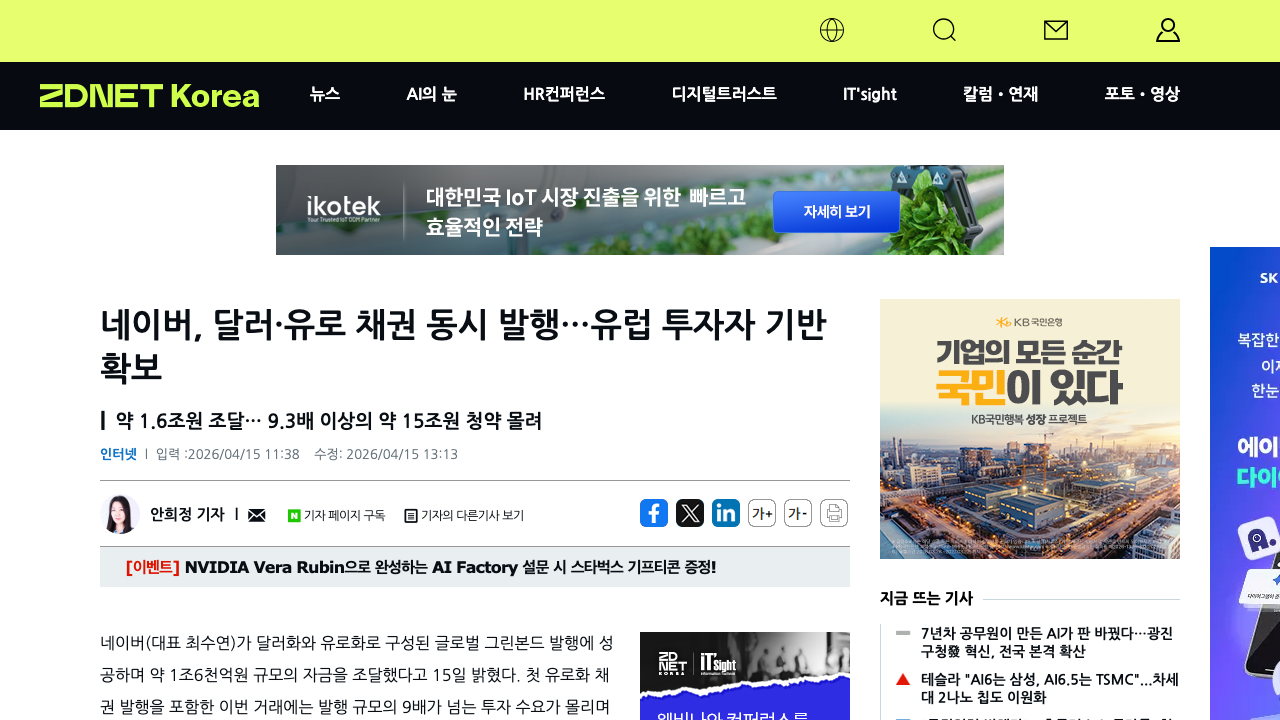Increase font size with 가+ button
Screen dimensions: 1280x720
[x=762, y=513]
